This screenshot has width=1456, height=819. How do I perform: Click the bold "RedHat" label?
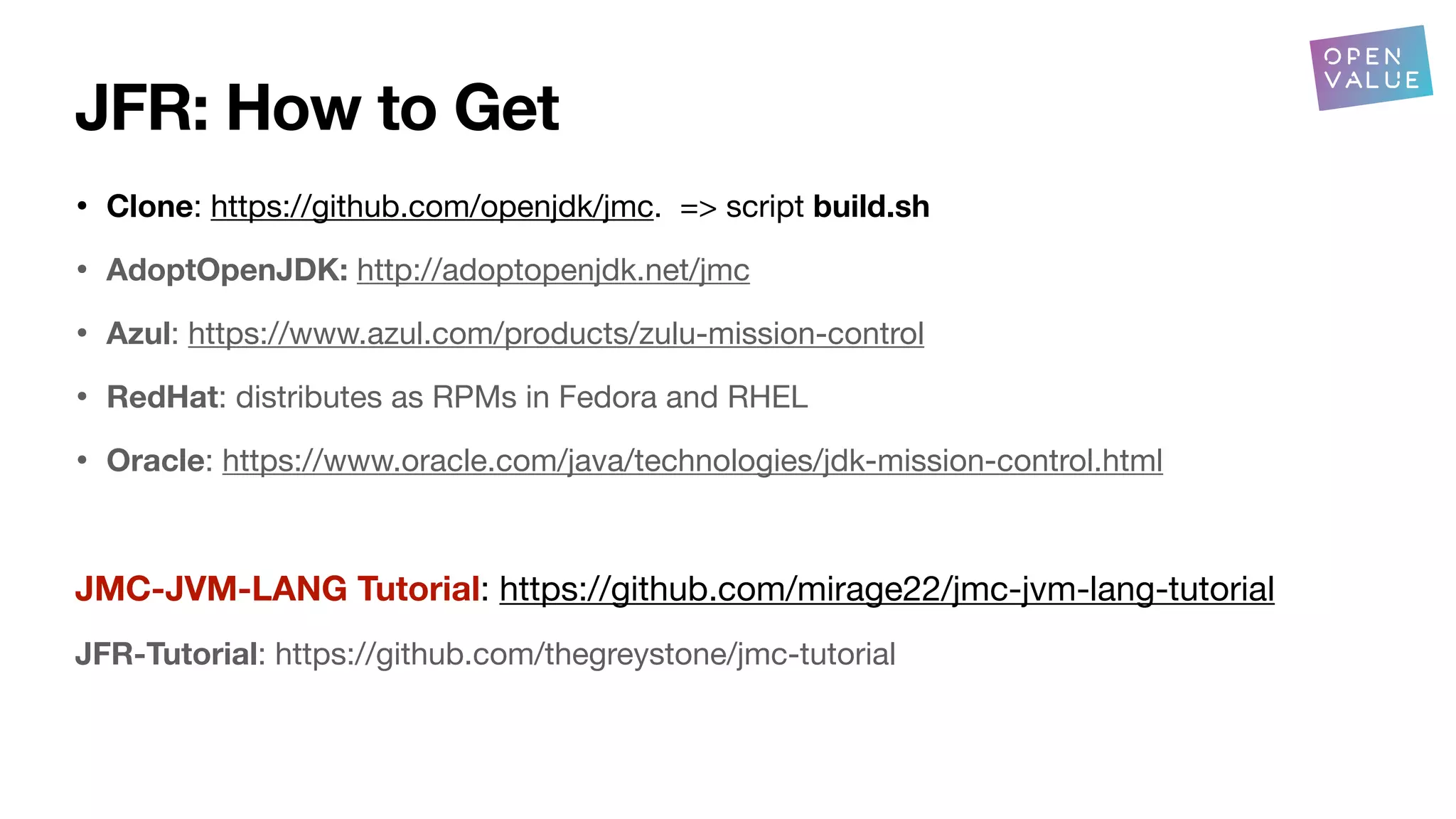point(162,397)
